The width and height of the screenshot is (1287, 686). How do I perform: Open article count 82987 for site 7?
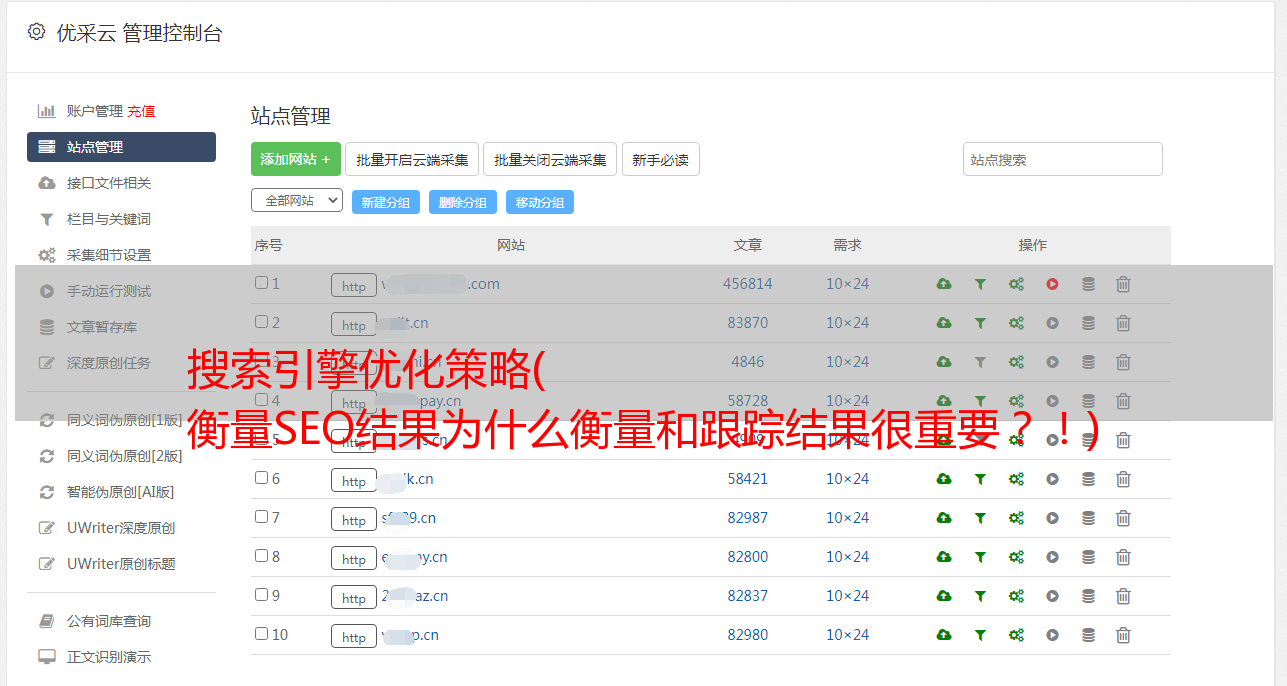pyautogui.click(x=747, y=518)
